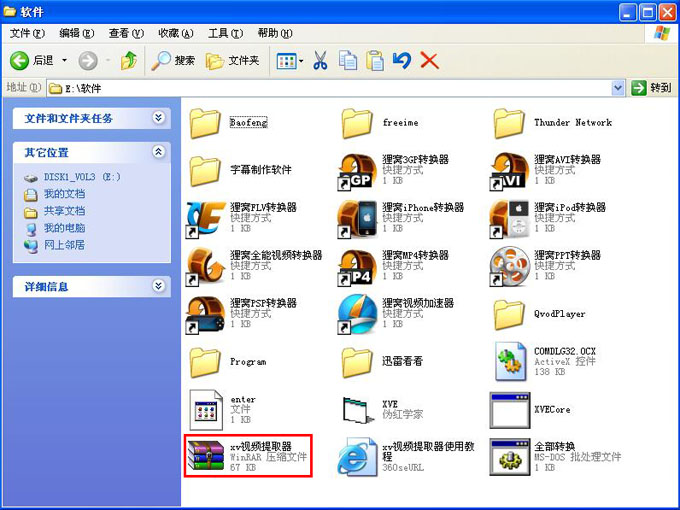Collapse the 其它位置 panel
The image size is (680, 510).
(159, 152)
